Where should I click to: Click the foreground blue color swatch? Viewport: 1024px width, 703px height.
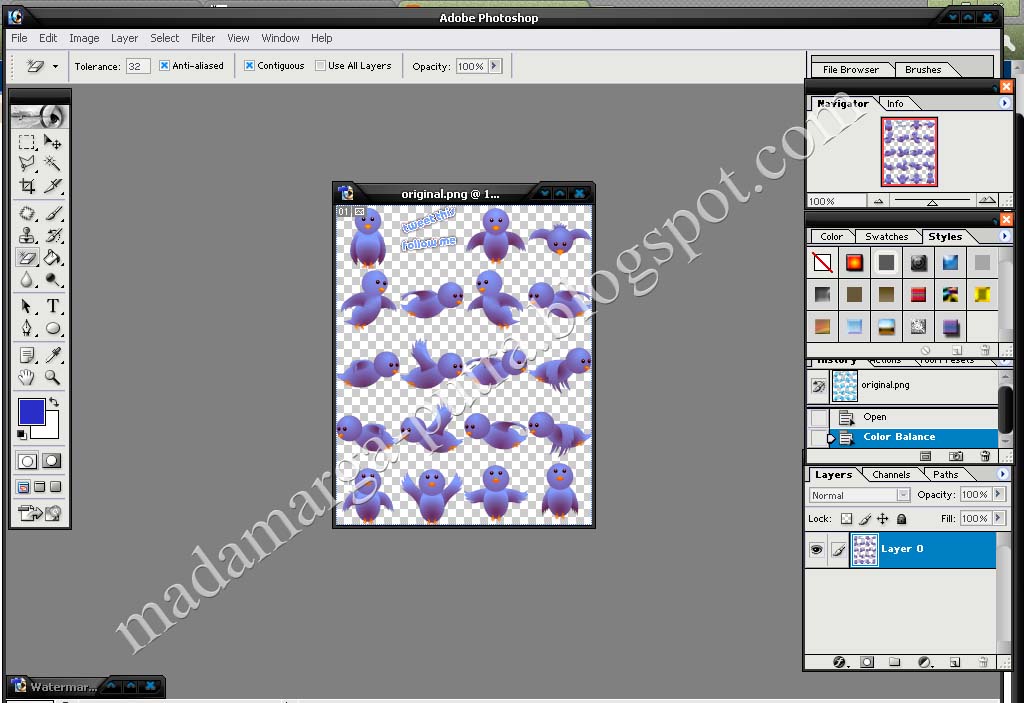(x=31, y=412)
